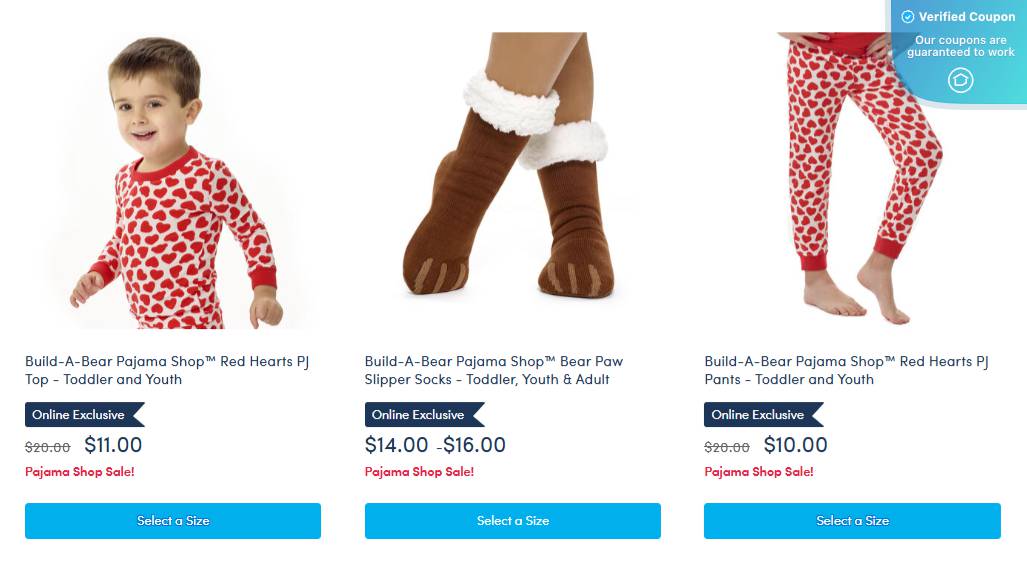Screen dimensions: 1027x573
Task: Click the Verified Coupon checkmark icon
Action: [x=908, y=17]
